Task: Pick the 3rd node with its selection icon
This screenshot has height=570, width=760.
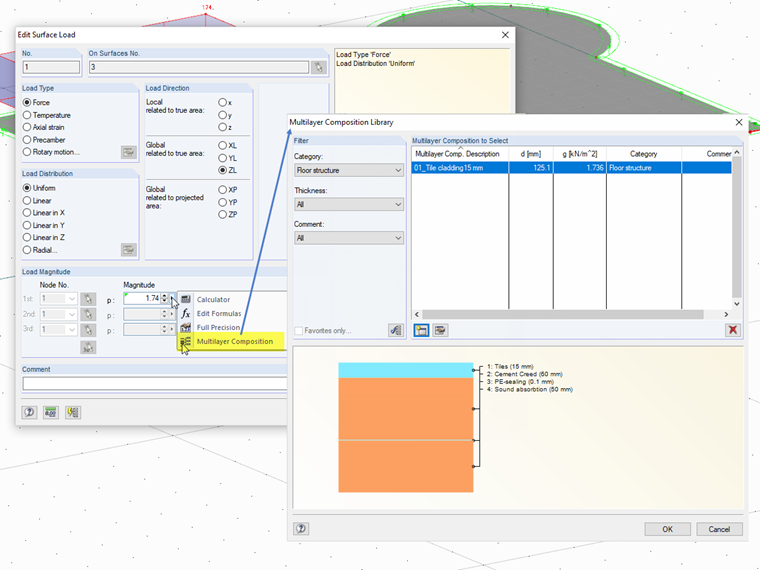Action: 88,330
